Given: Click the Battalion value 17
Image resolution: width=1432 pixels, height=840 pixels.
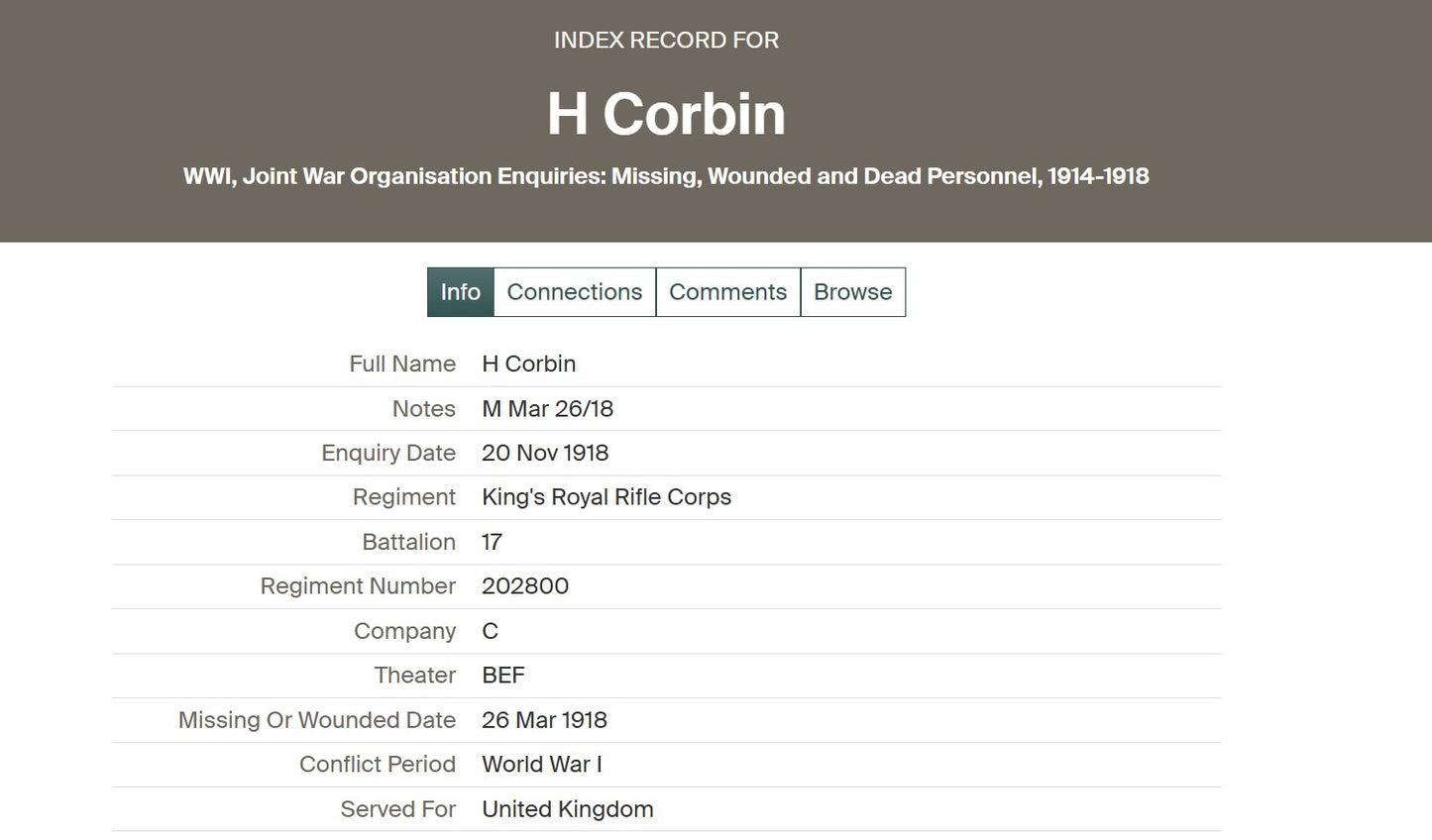Looking at the screenshot, I should coord(492,542).
